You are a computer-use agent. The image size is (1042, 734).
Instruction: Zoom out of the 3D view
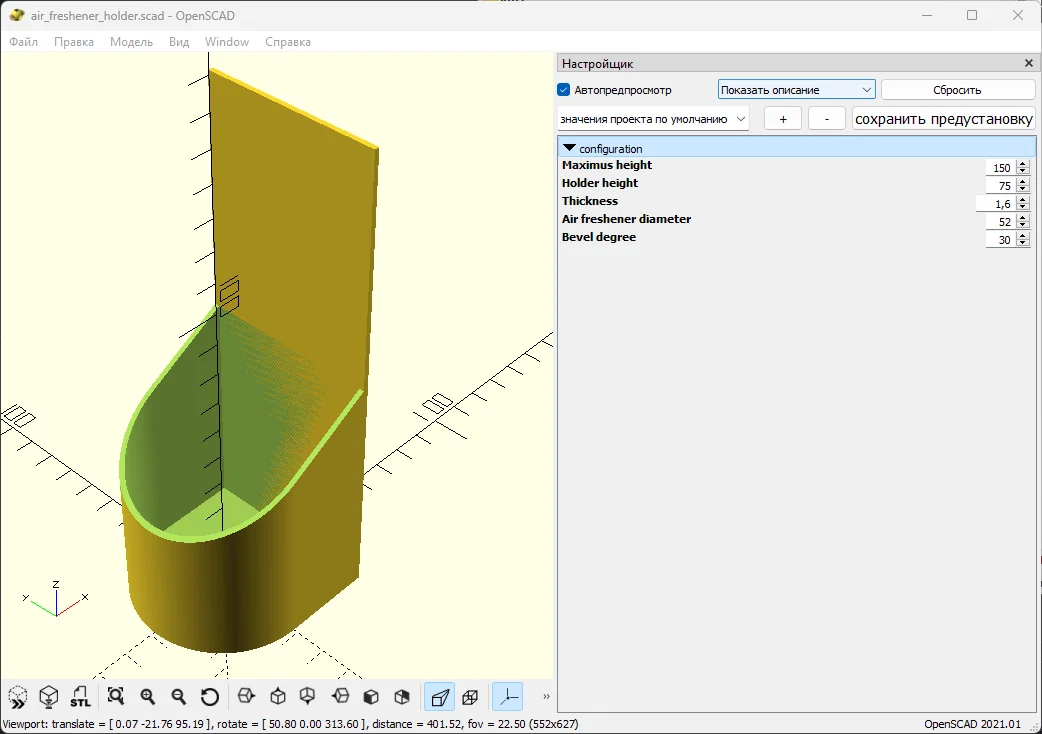point(178,697)
